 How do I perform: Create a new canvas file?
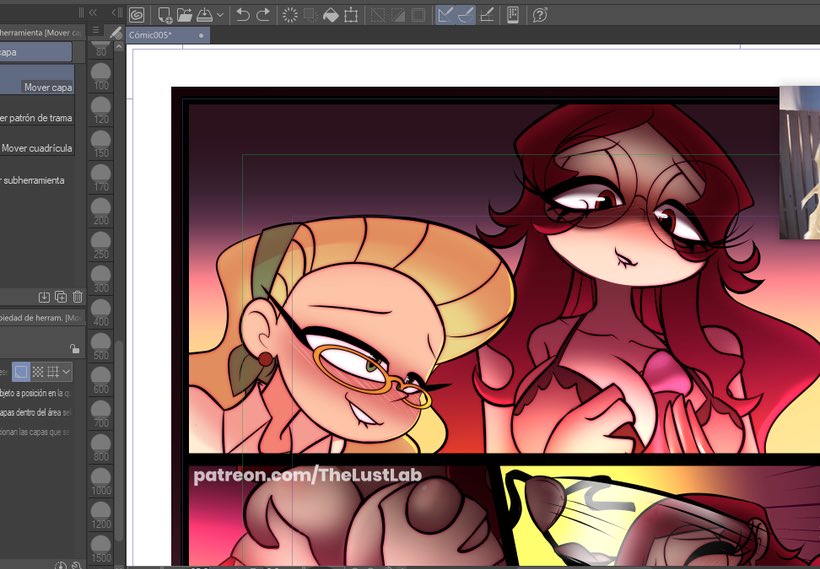point(164,15)
